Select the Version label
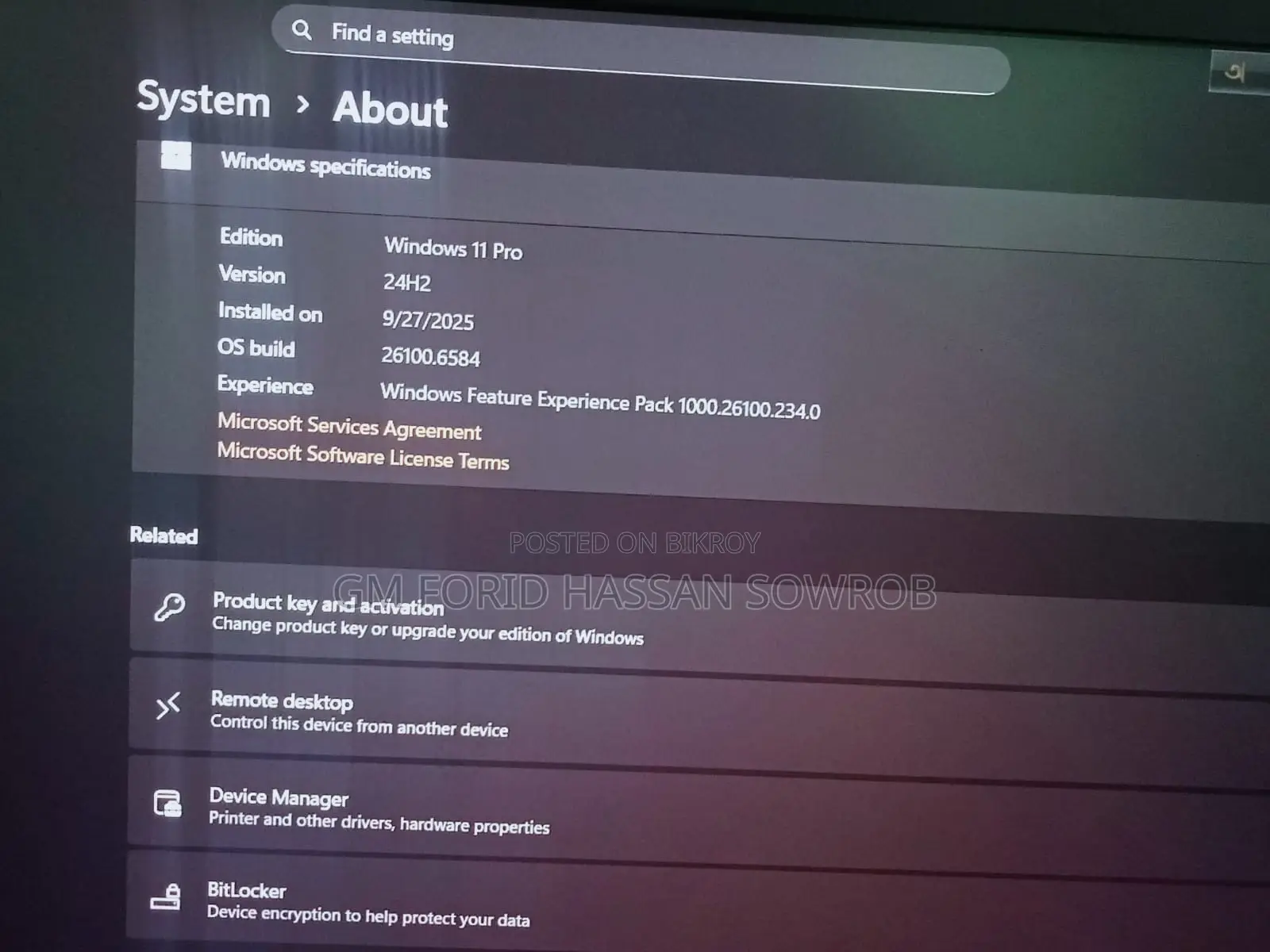Viewport: 1270px width, 952px height. click(x=252, y=274)
